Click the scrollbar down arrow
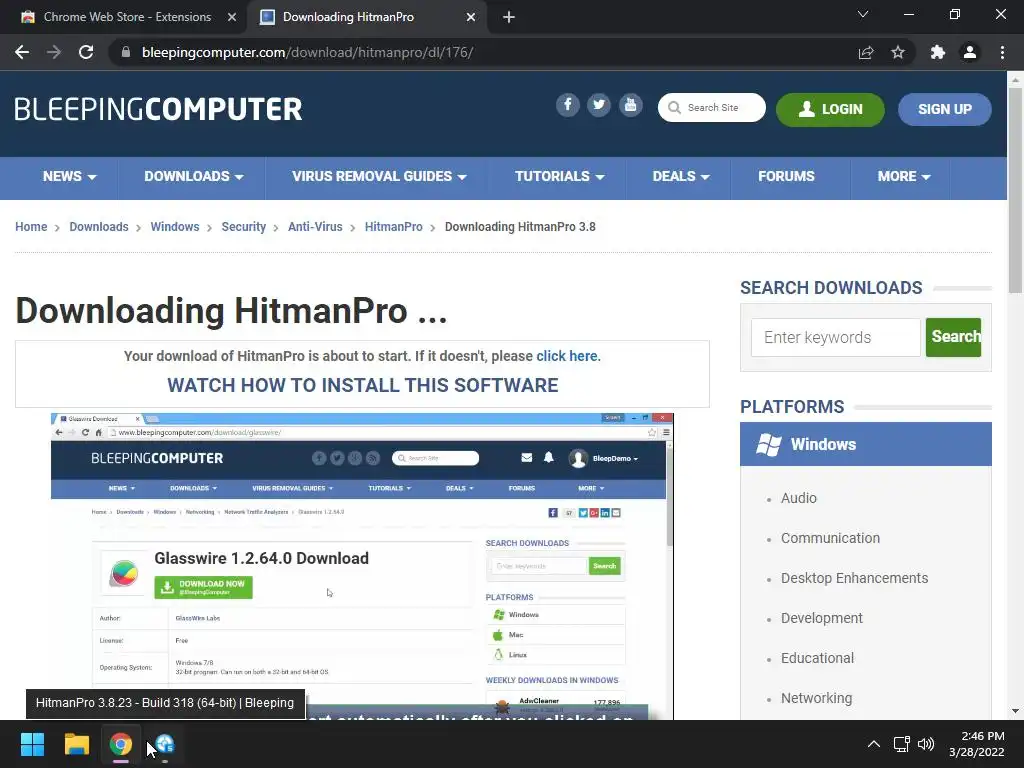The image size is (1024, 768). 1015,711
